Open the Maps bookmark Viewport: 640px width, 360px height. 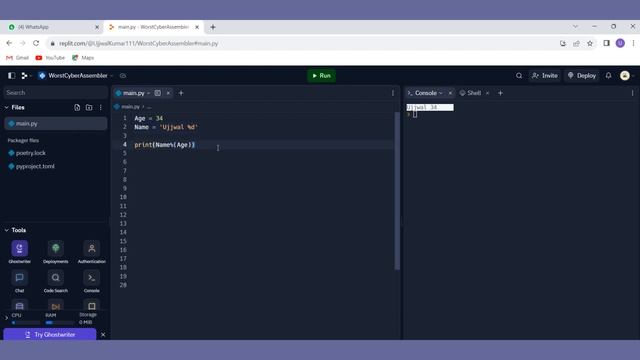point(83,58)
